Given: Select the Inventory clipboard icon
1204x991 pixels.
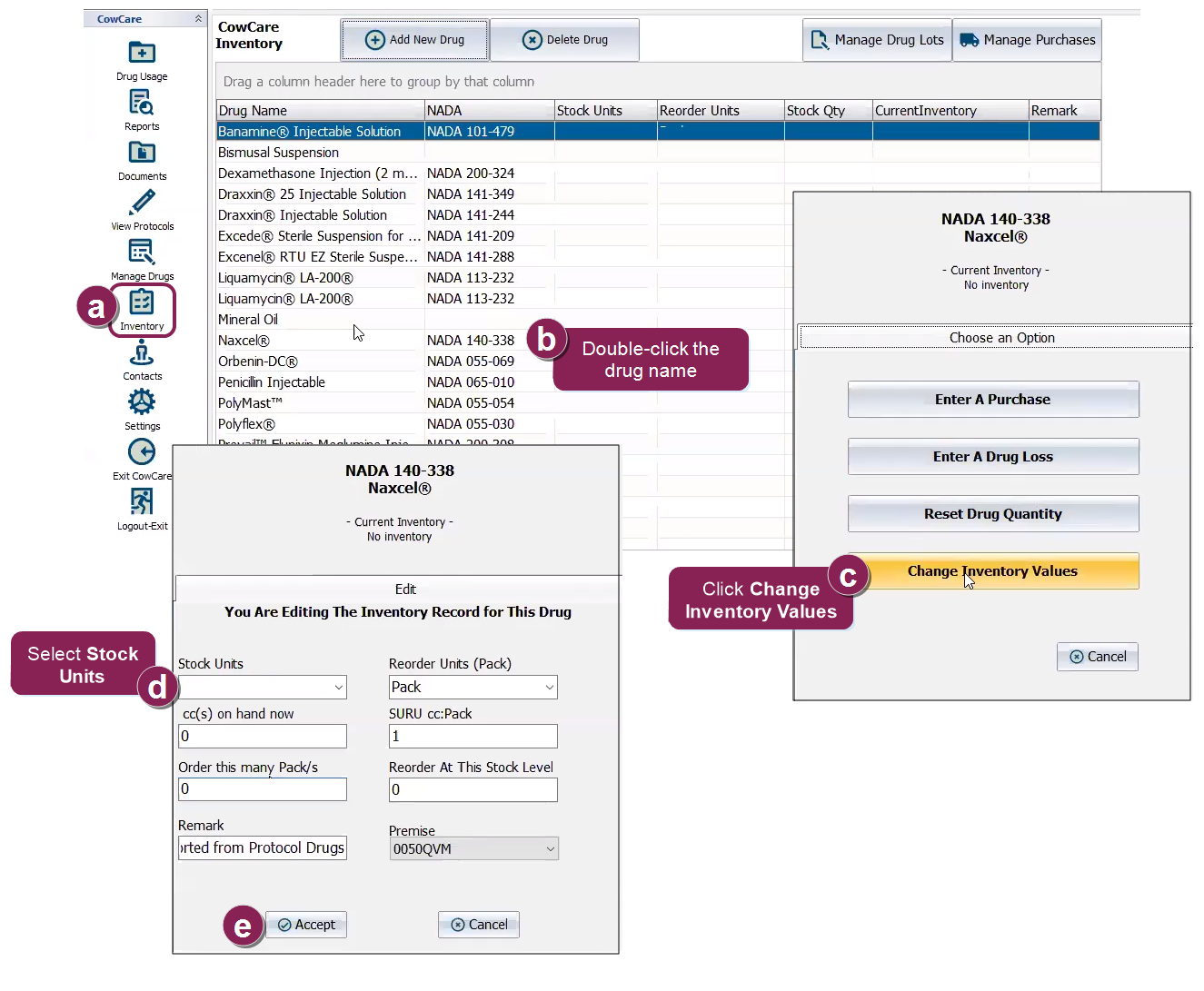Looking at the screenshot, I should (142, 303).
